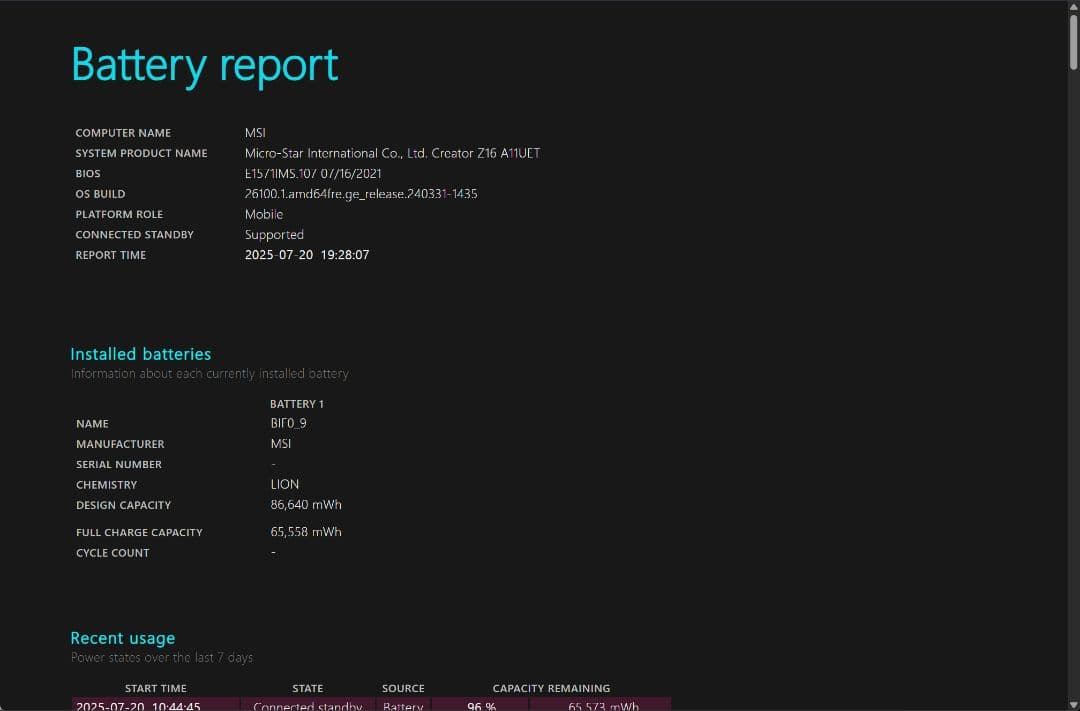1080x711 pixels.
Task: Select the COMPUTER NAME label
Action: pos(123,133)
